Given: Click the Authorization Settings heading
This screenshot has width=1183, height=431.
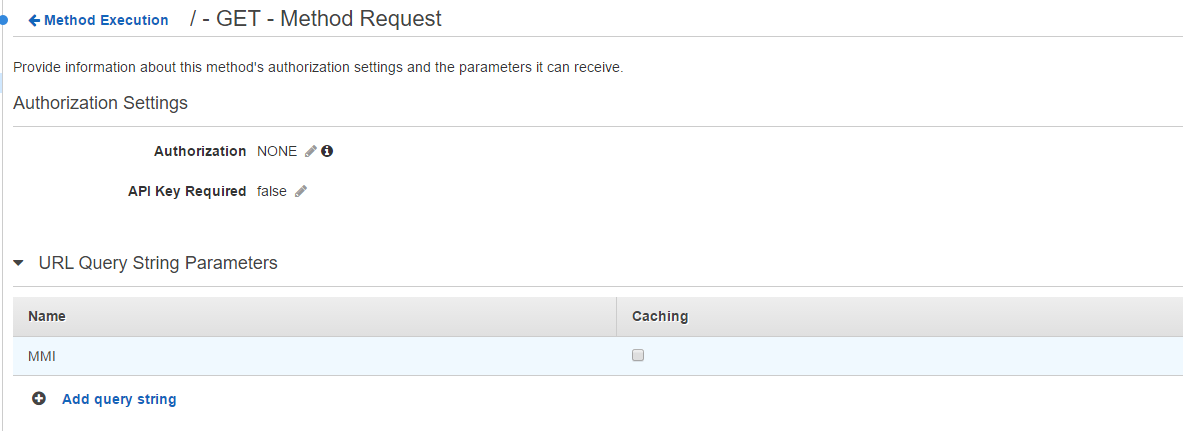Looking at the screenshot, I should [100, 103].
